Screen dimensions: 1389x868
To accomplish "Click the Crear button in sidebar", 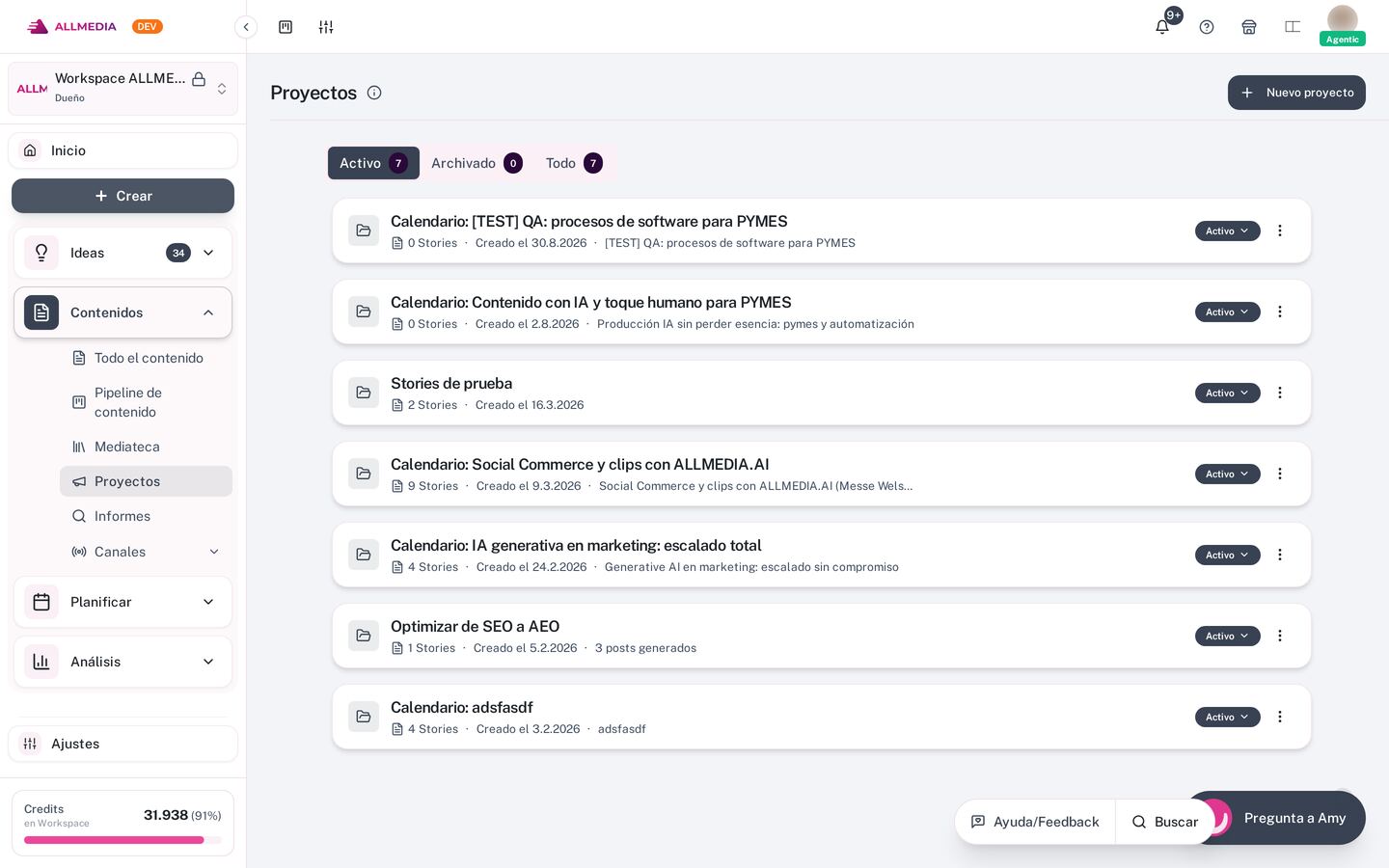I will point(123,196).
